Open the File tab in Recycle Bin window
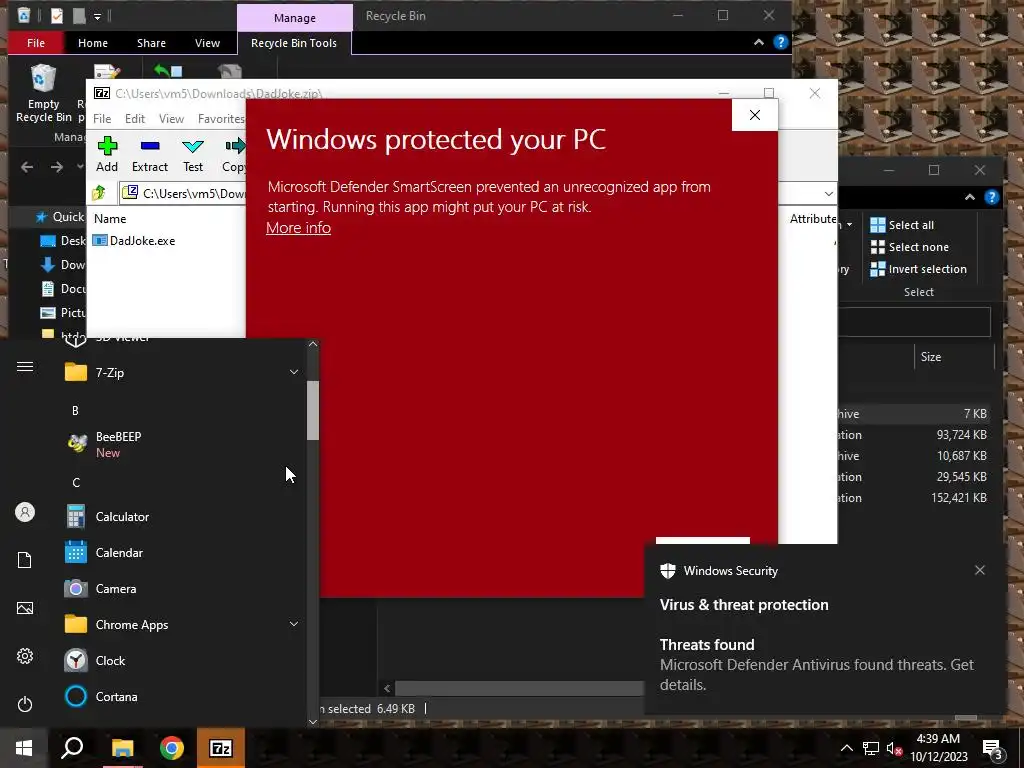 pos(36,43)
